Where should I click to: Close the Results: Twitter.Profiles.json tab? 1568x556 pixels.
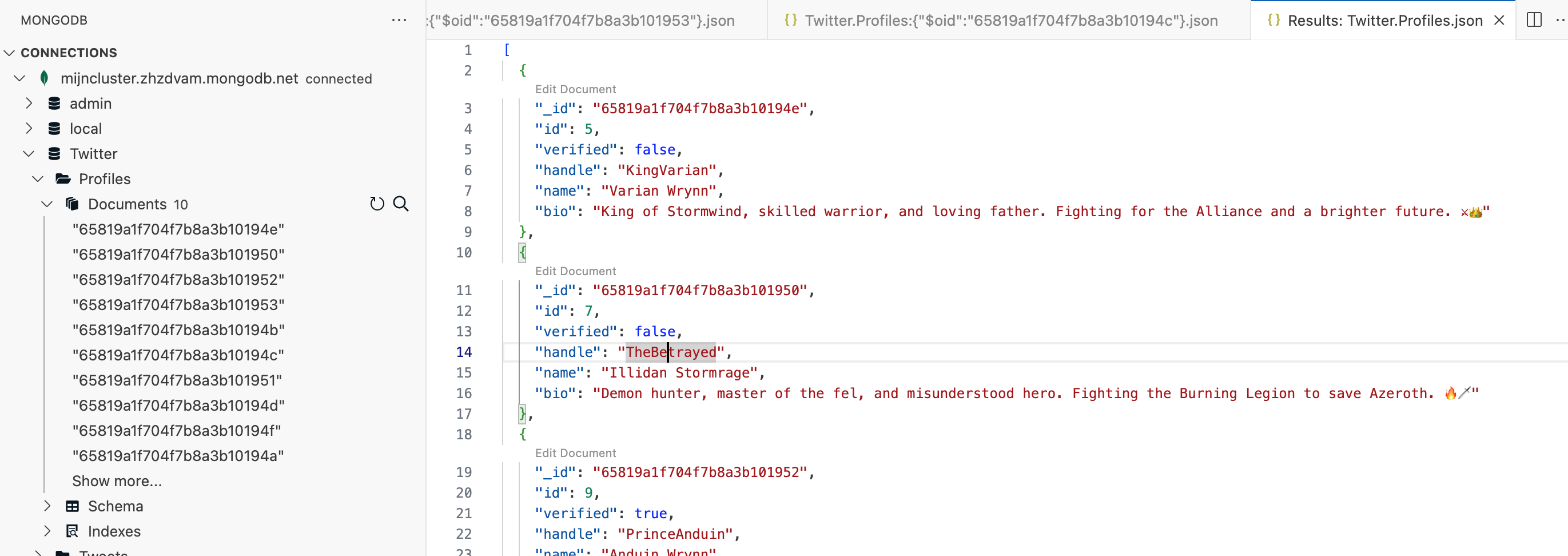[x=1499, y=20]
